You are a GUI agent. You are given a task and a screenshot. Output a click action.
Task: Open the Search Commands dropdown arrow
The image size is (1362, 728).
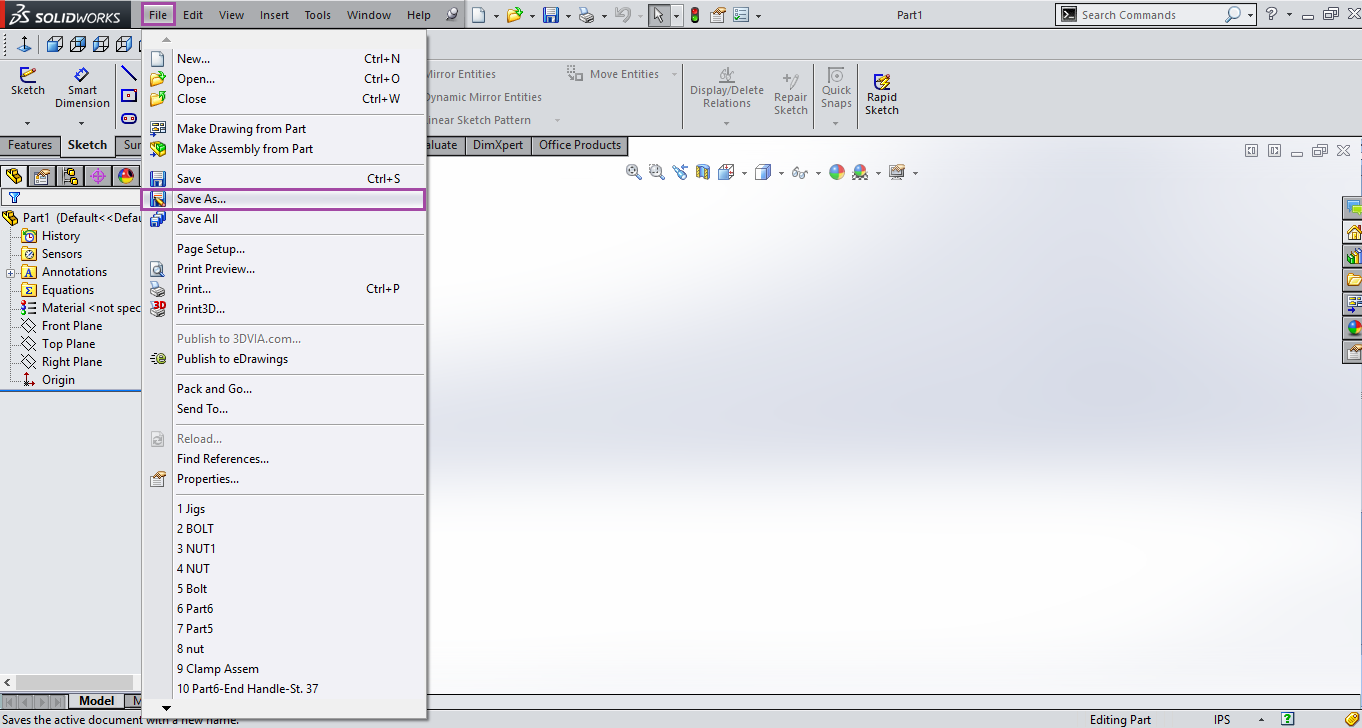(x=1251, y=16)
